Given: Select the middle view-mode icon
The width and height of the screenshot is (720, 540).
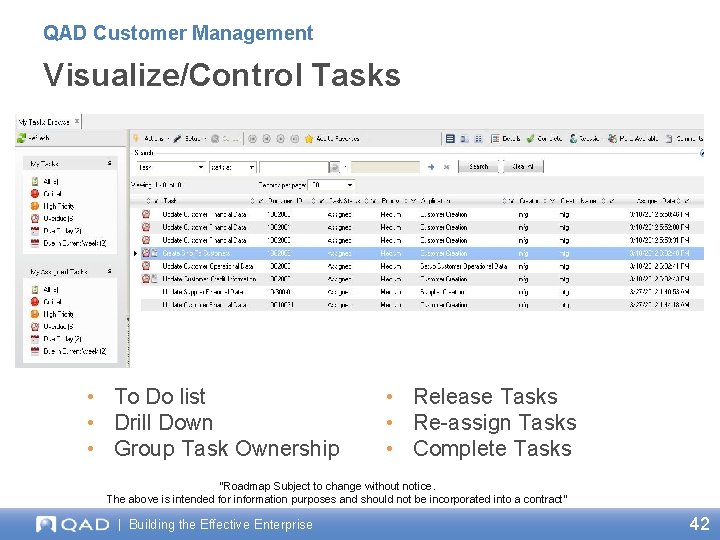Looking at the screenshot, I should (464, 138).
